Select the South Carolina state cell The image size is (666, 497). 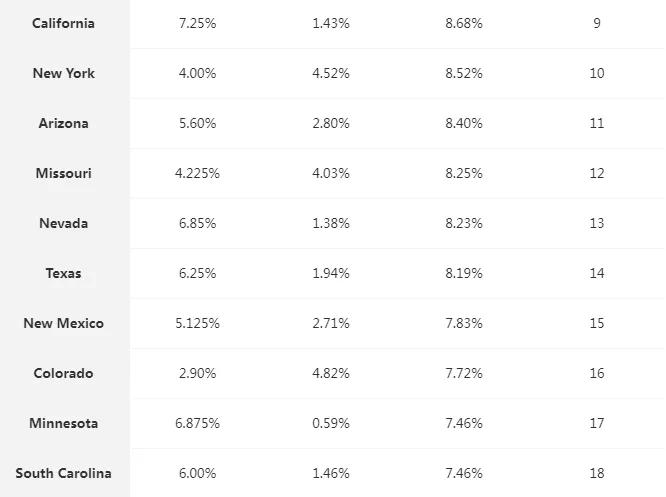[63, 473]
